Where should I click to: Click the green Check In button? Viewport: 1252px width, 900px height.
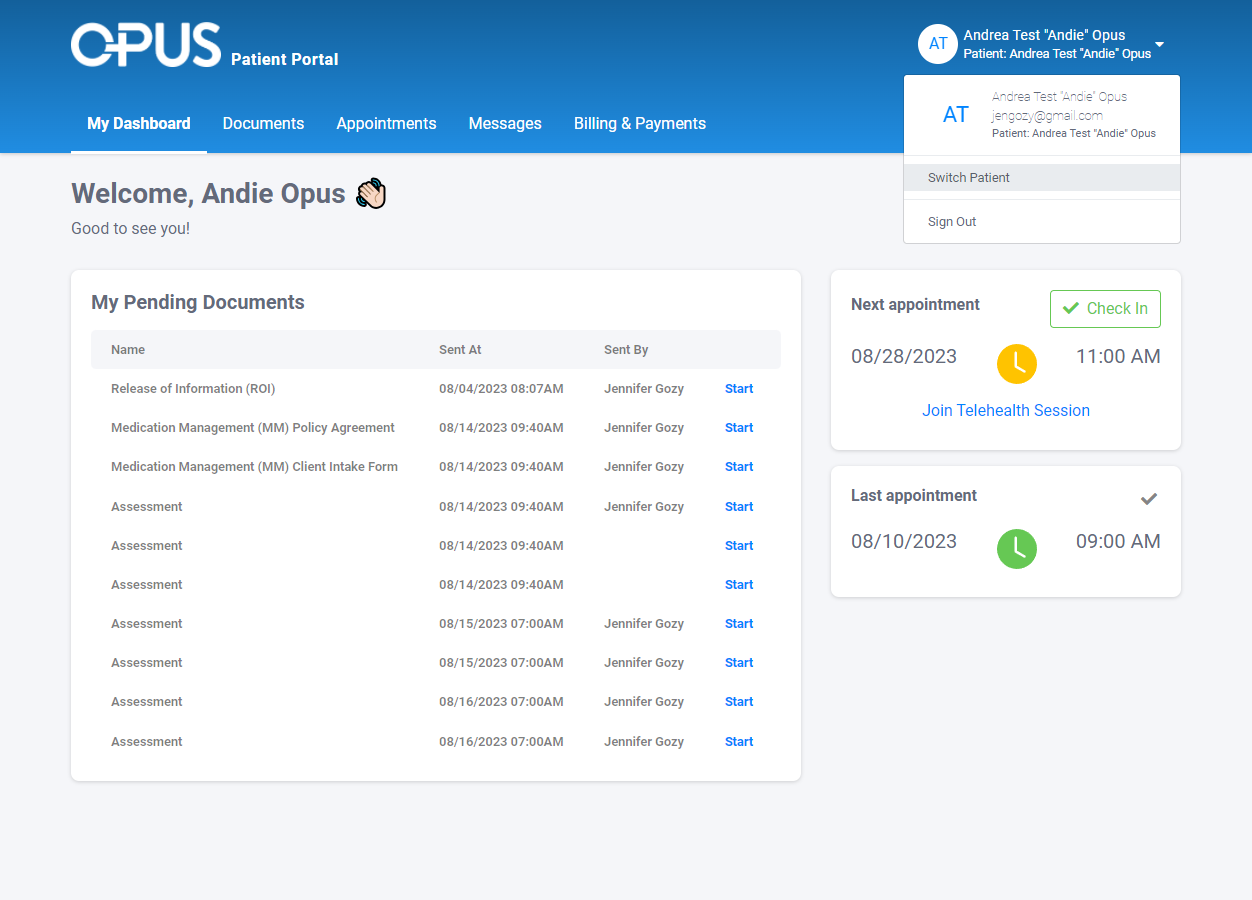(x=1105, y=309)
